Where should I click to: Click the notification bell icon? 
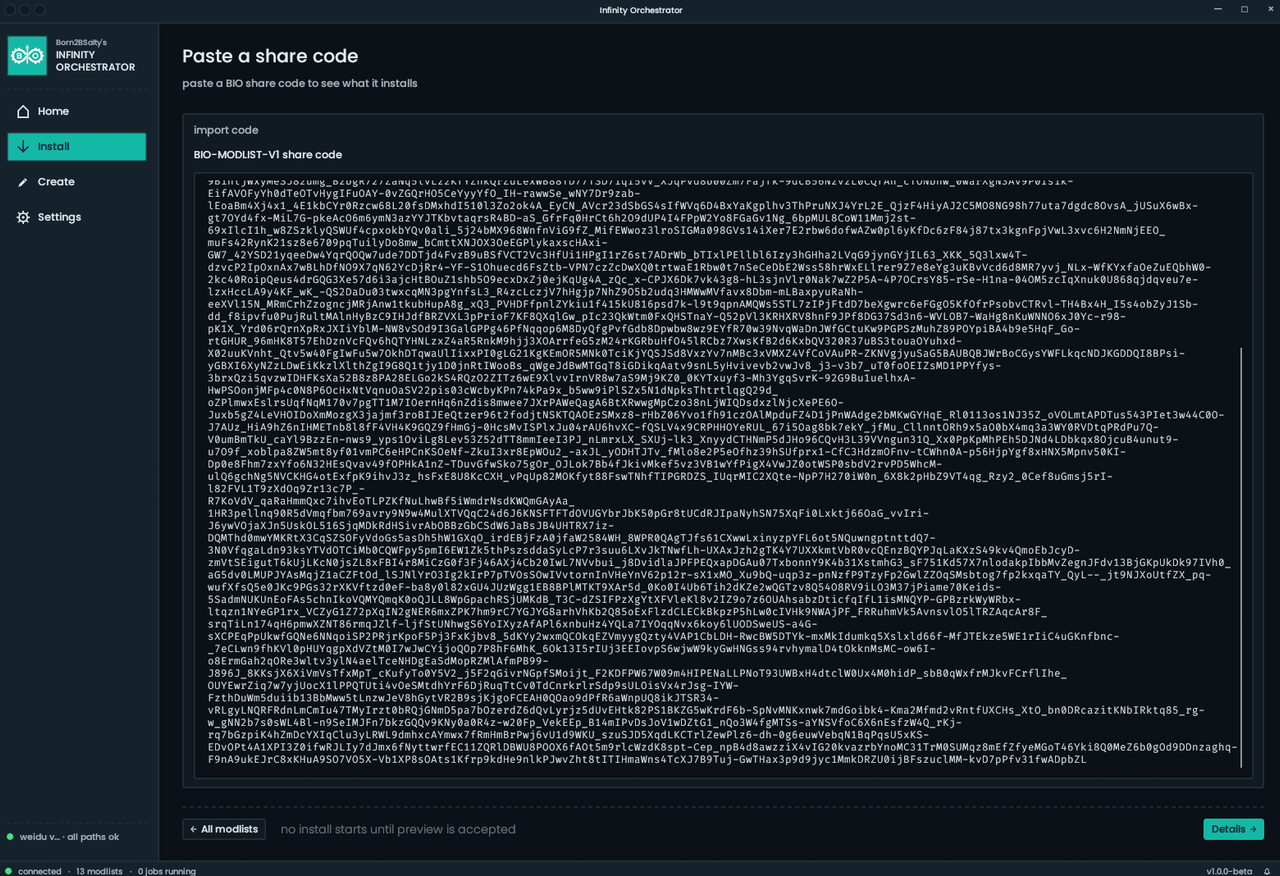(x=1267, y=871)
